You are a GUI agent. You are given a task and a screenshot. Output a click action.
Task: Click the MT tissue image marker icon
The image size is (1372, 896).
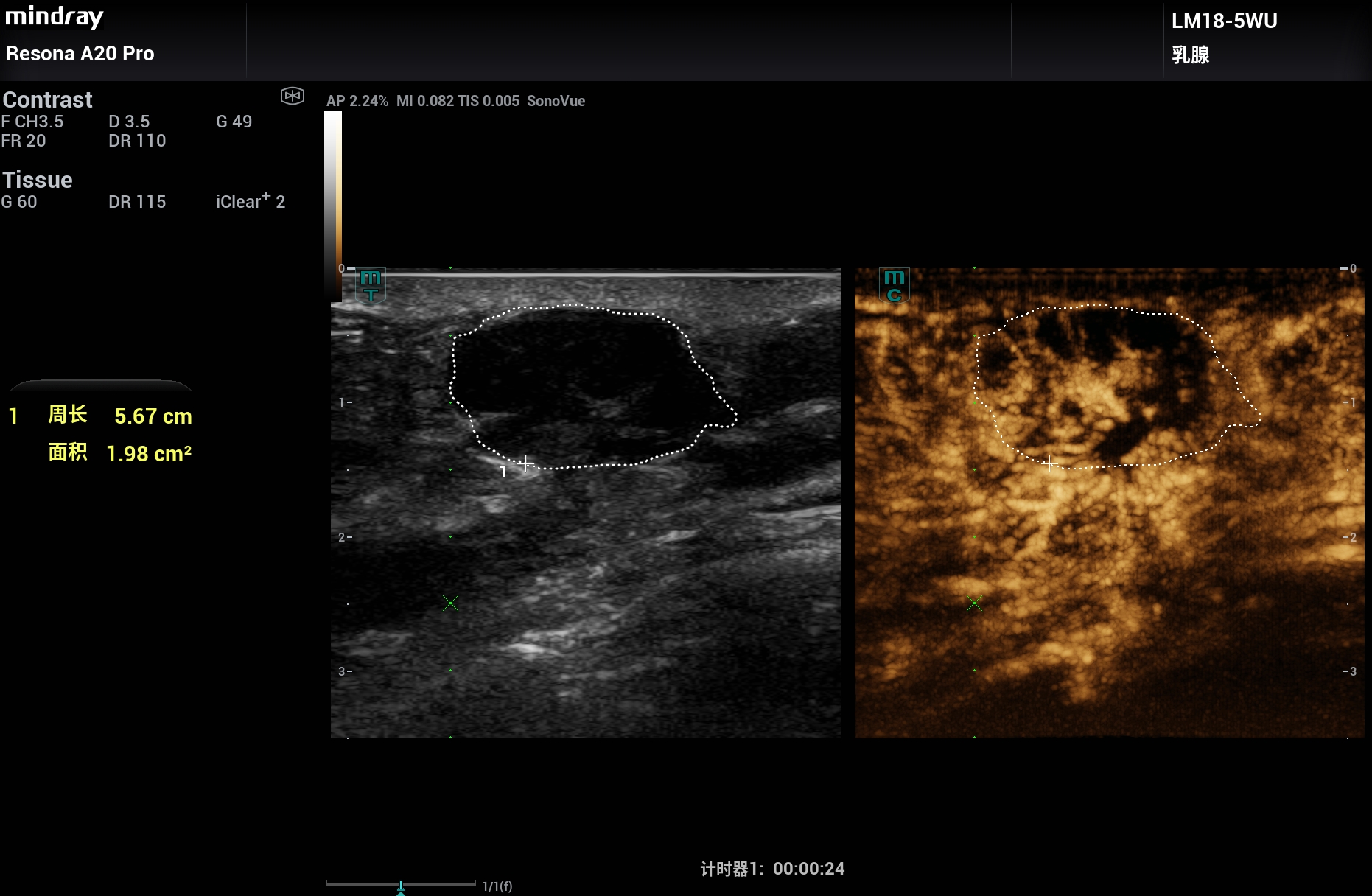coord(371,286)
